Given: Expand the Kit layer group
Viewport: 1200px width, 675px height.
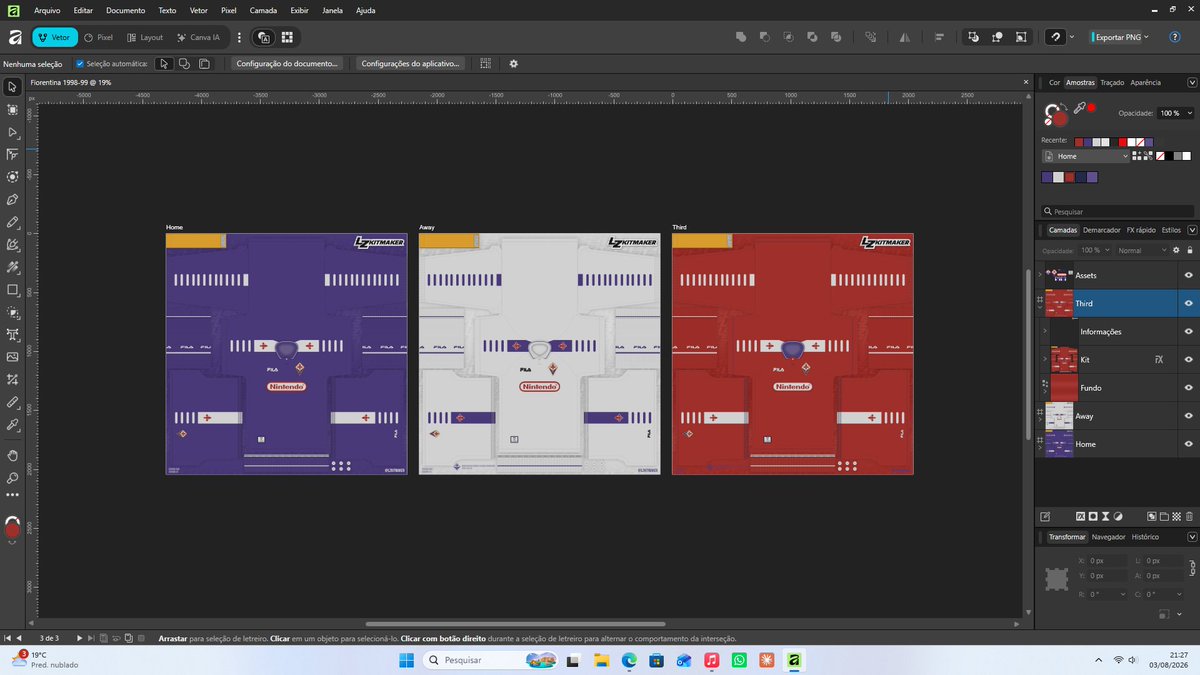Looking at the screenshot, I should pos(1045,359).
